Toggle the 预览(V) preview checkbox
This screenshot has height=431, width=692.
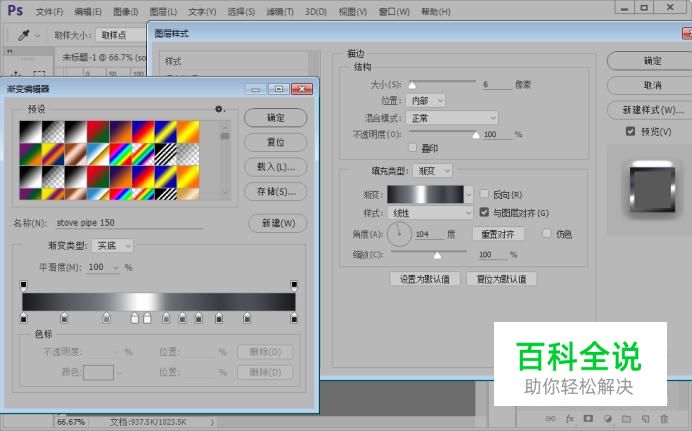tap(631, 131)
